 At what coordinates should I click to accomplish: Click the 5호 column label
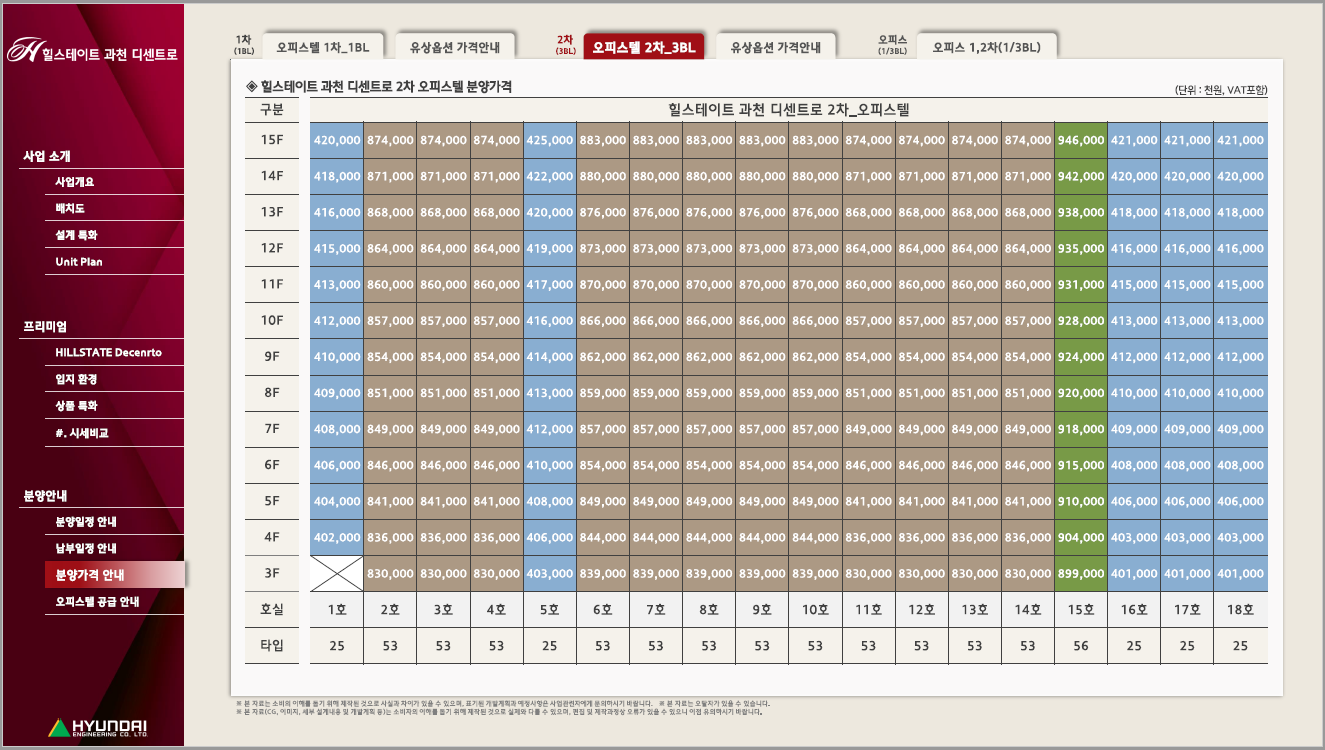click(x=550, y=609)
